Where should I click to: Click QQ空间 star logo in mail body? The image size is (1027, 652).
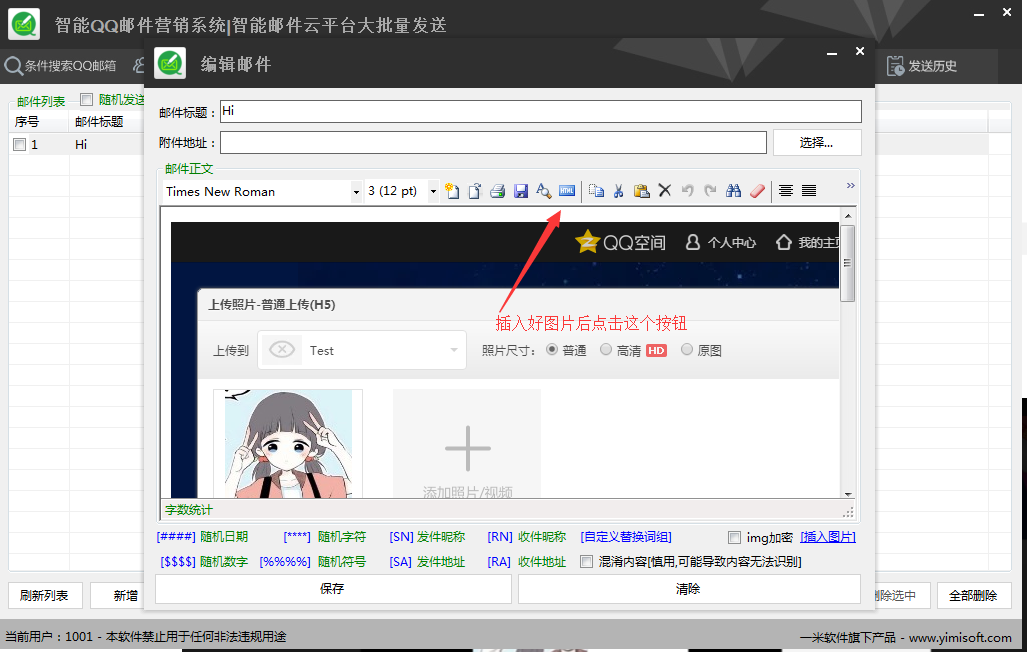tap(588, 242)
